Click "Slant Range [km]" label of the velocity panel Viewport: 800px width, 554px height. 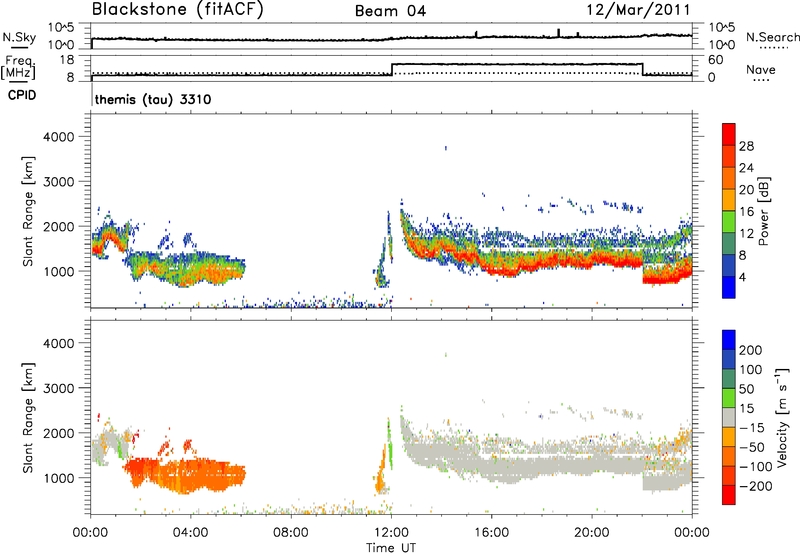click(x=28, y=417)
